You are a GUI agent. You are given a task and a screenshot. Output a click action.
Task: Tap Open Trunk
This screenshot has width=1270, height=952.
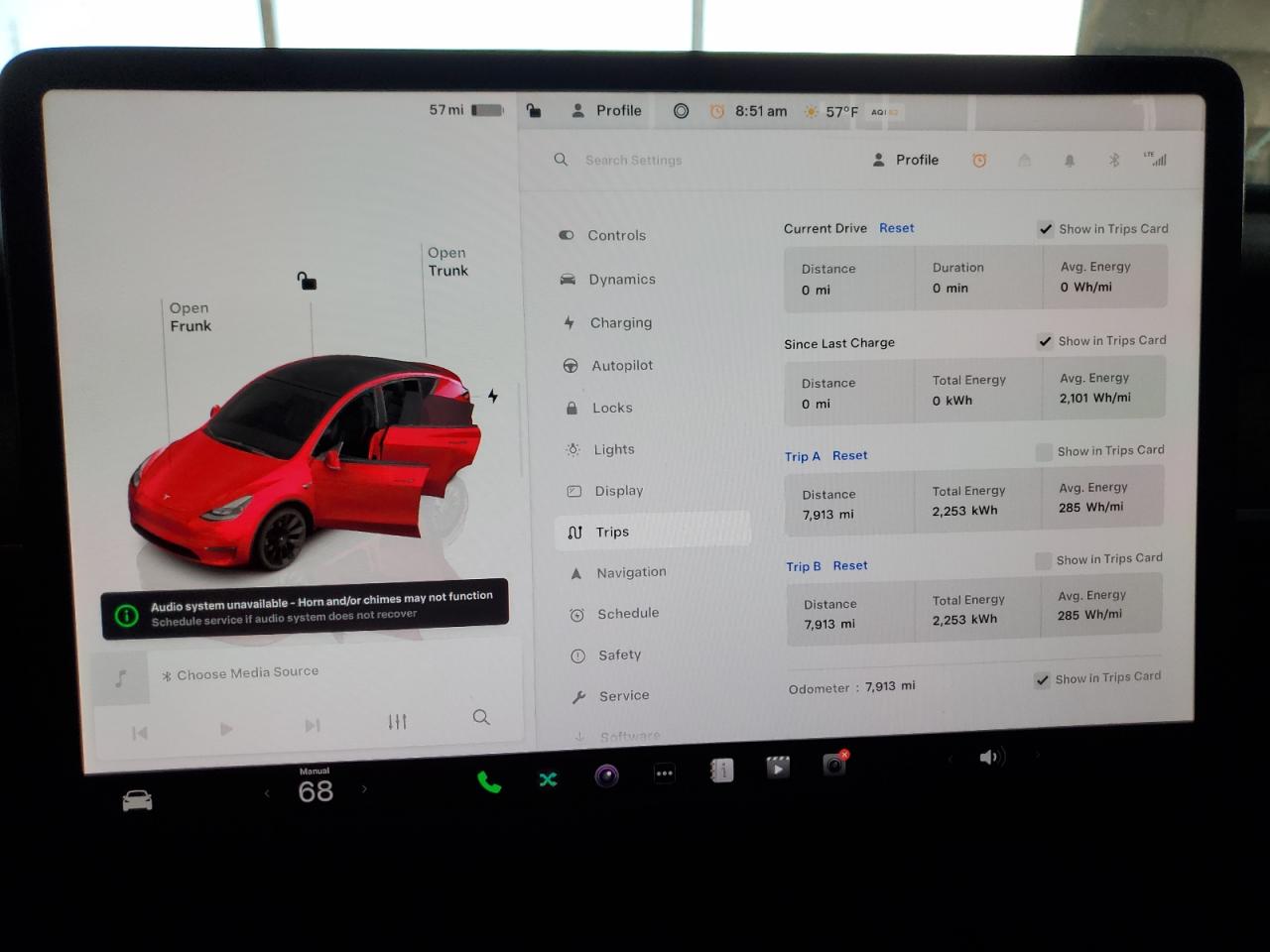coord(447,262)
